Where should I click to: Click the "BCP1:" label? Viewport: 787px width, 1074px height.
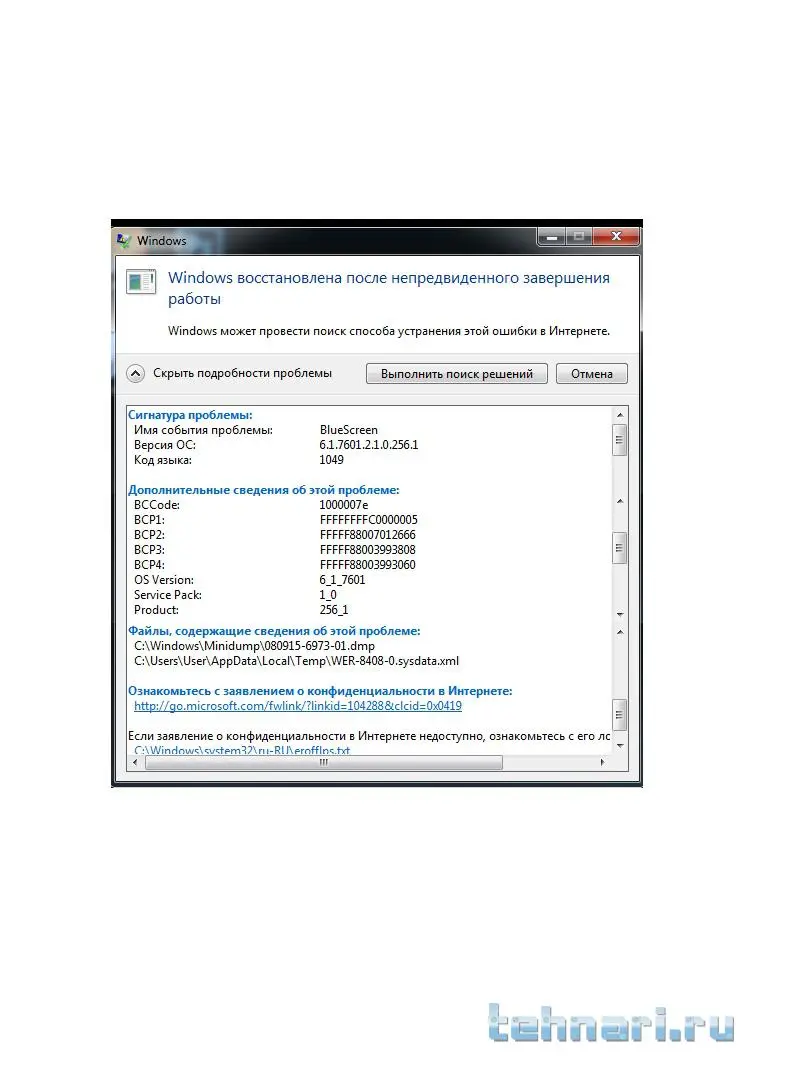click(149, 520)
